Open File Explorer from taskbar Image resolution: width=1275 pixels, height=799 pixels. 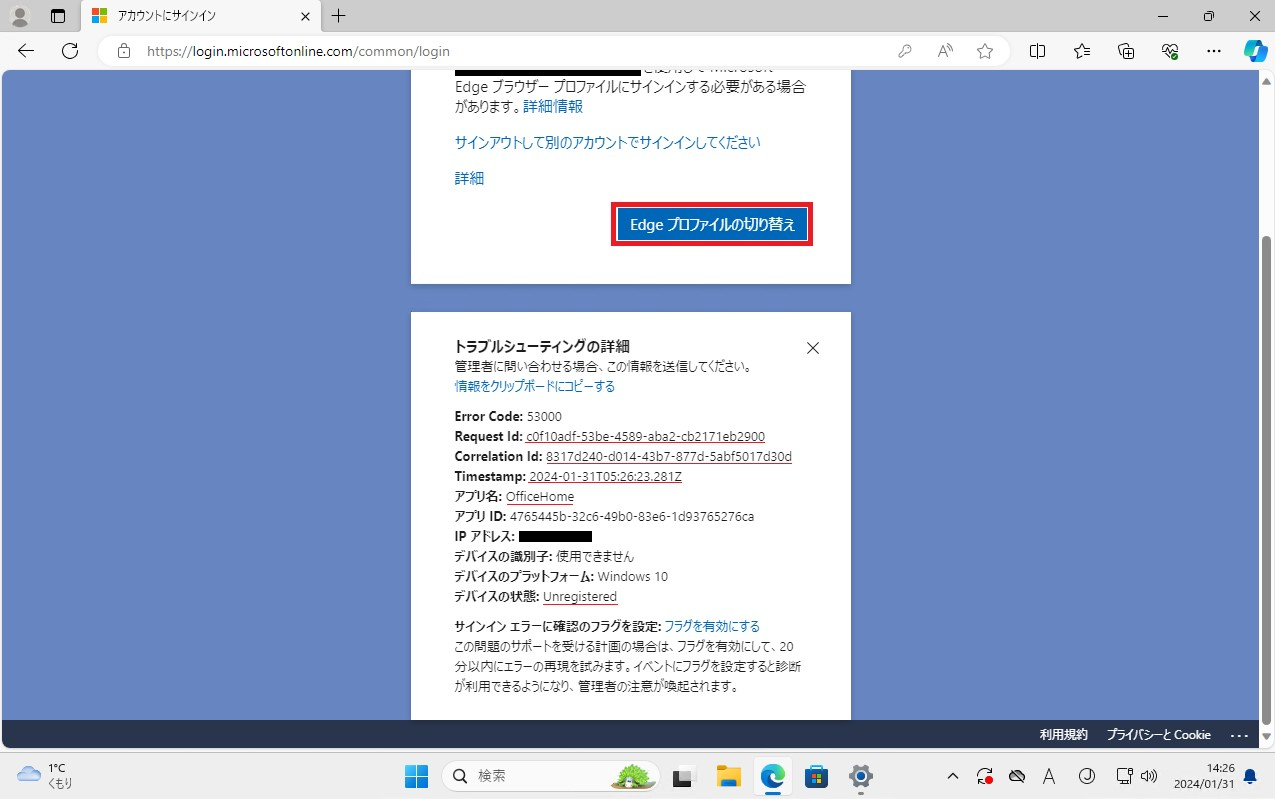click(x=728, y=776)
